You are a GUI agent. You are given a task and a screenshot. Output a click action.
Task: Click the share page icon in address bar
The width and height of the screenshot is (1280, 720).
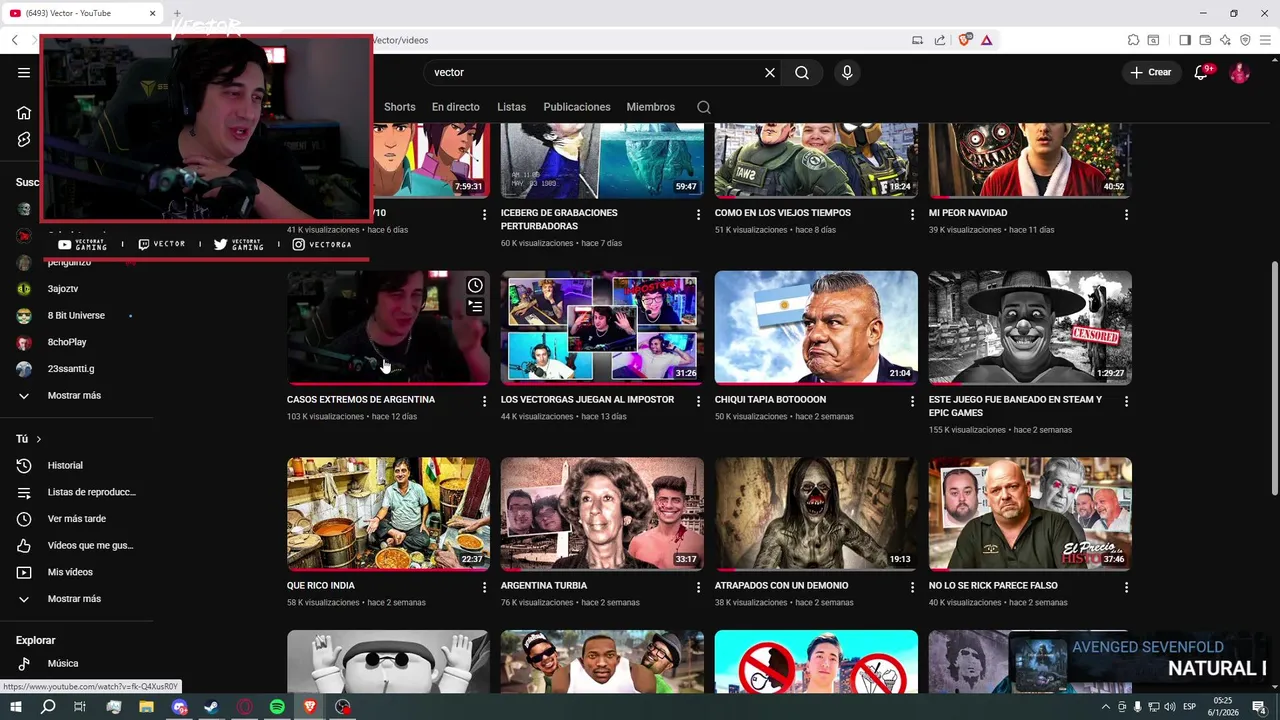click(x=940, y=40)
